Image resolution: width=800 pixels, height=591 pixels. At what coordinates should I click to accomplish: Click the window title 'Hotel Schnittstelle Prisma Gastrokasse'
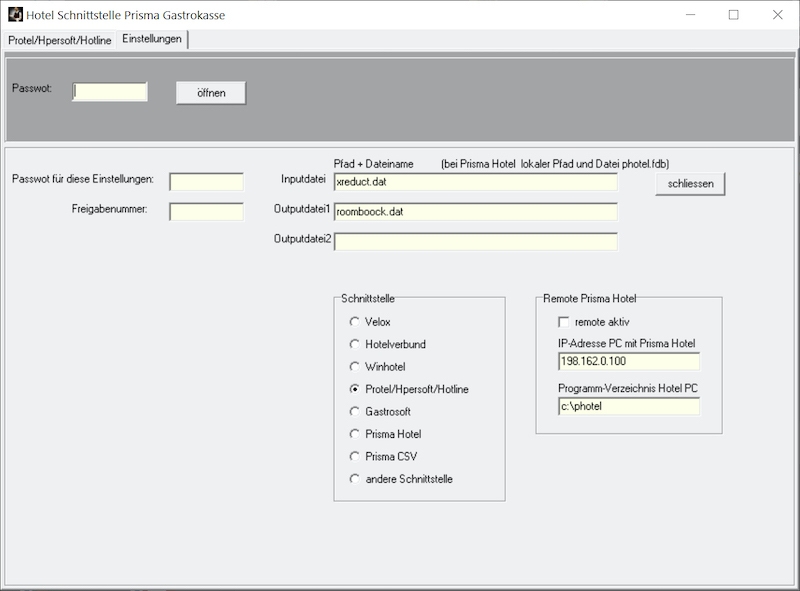pyautogui.click(x=126, y=15)
